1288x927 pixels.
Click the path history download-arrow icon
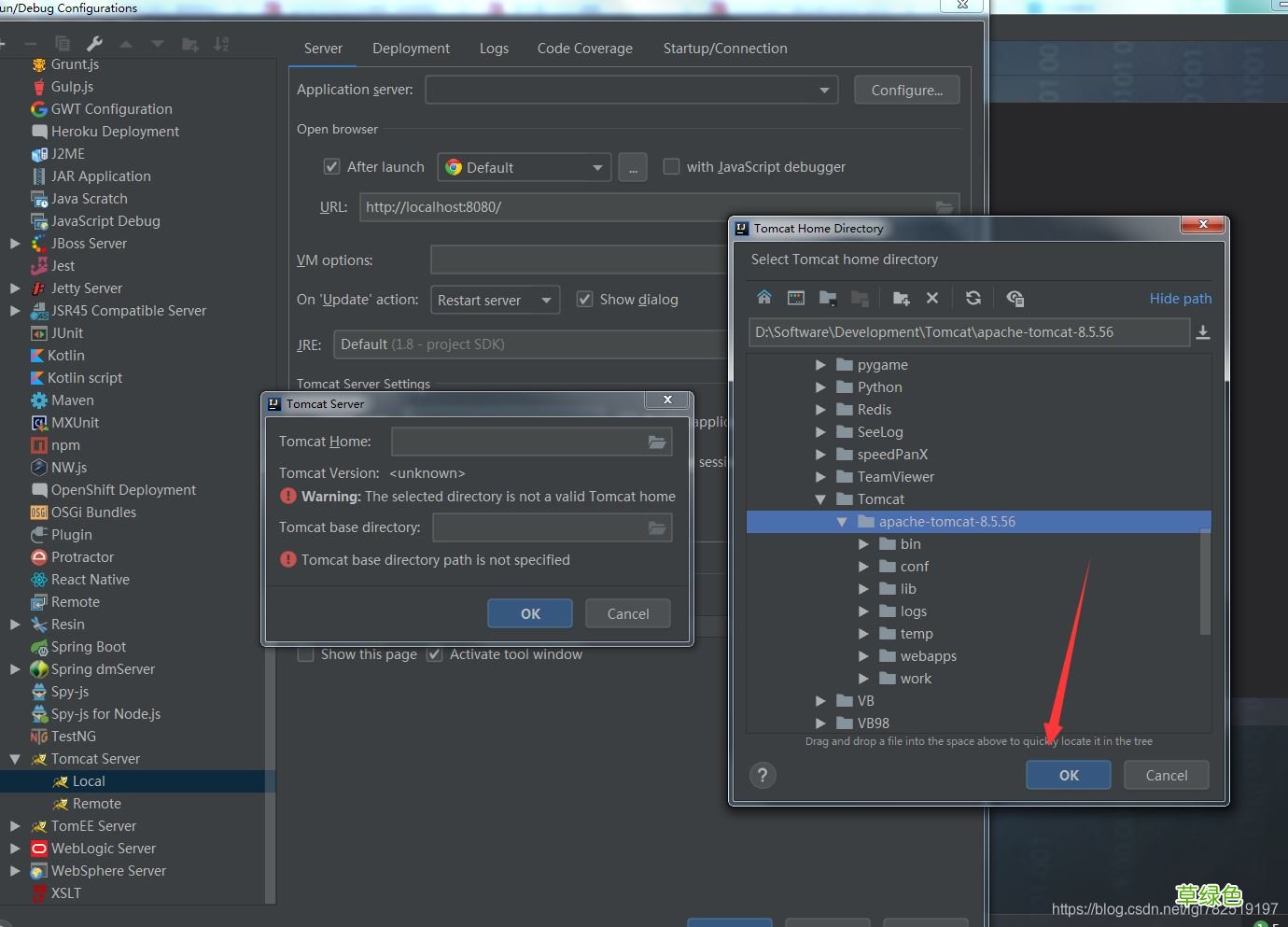[x=1203, y=332]
